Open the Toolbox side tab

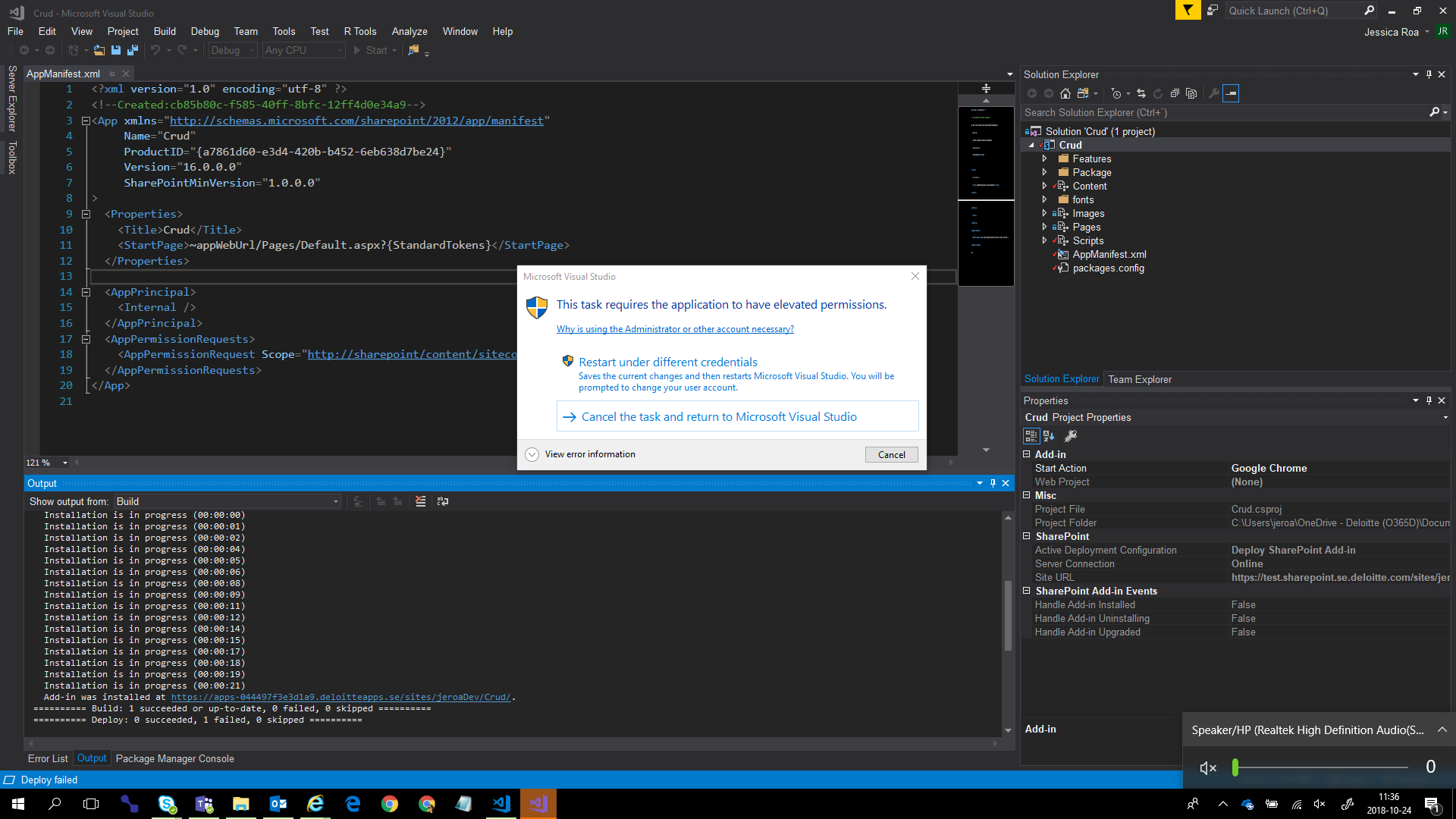pos(12,157)
